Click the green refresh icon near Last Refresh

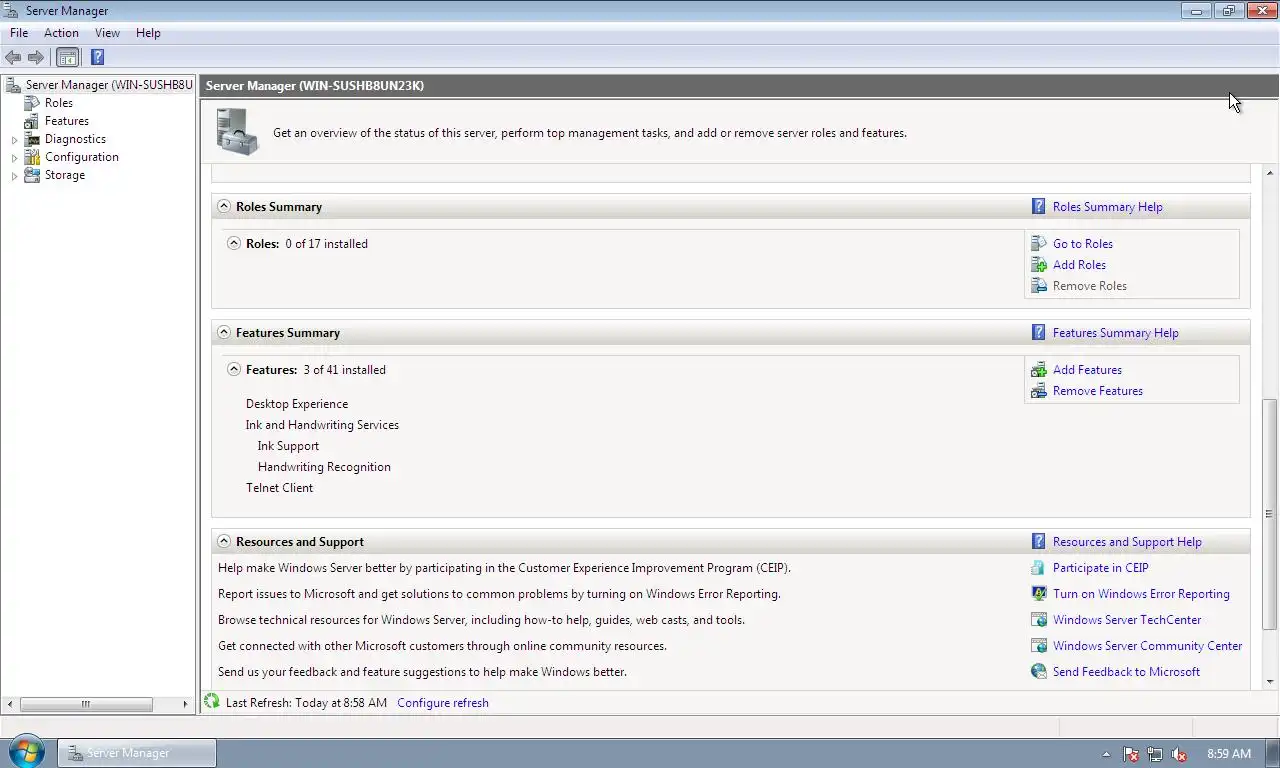[211, 702]
